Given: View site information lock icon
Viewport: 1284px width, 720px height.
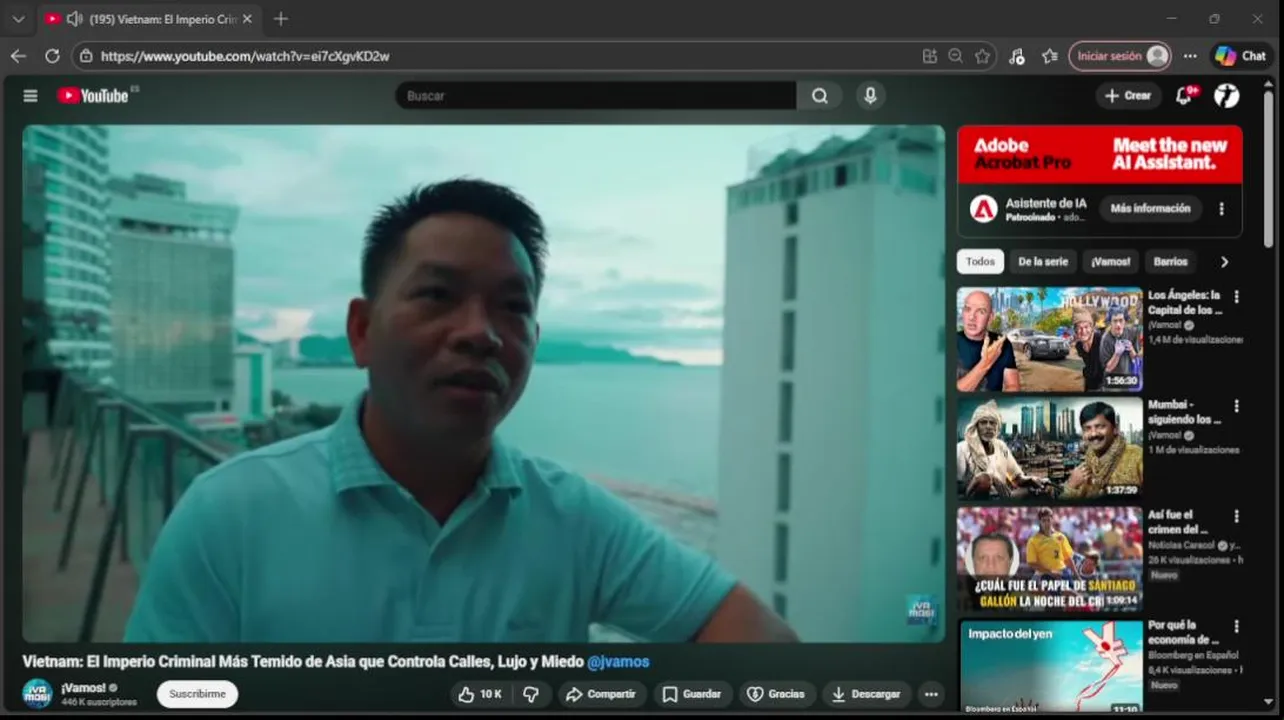Looking at the screenshot, I should [87, 56].
